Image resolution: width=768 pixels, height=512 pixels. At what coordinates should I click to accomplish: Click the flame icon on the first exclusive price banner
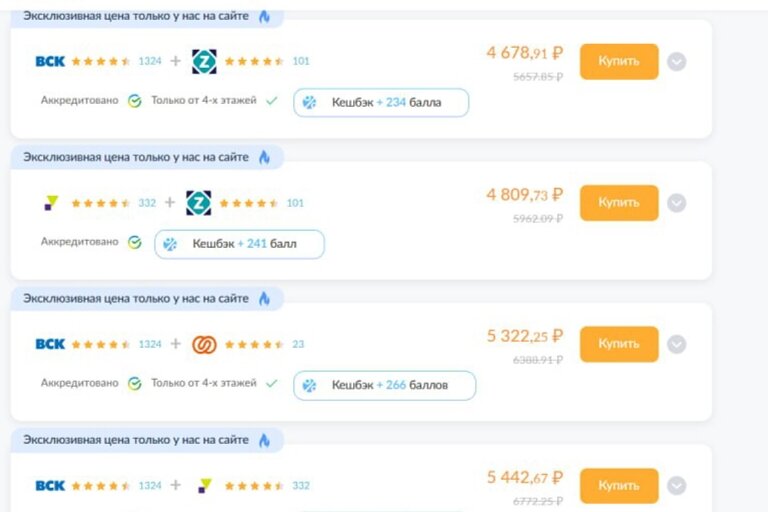(264, 16)
